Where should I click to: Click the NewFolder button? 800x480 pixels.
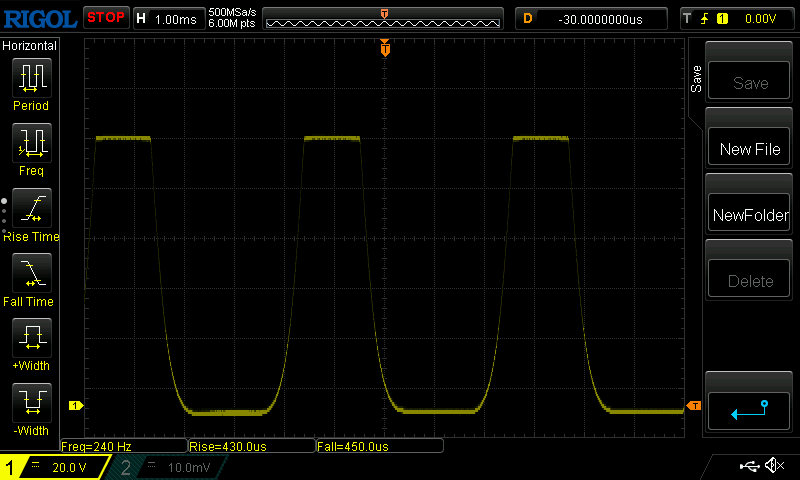(748, 212)
